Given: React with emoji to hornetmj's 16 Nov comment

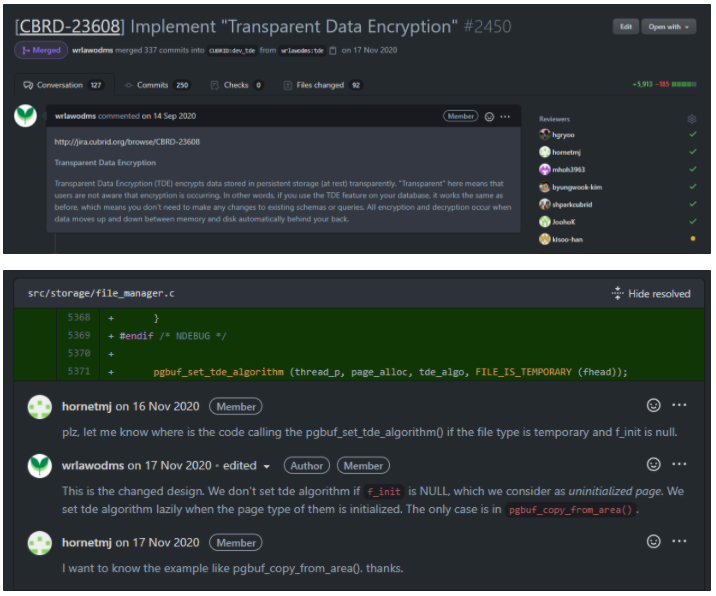Looking at the screenshot, I should tap(654, 405).
